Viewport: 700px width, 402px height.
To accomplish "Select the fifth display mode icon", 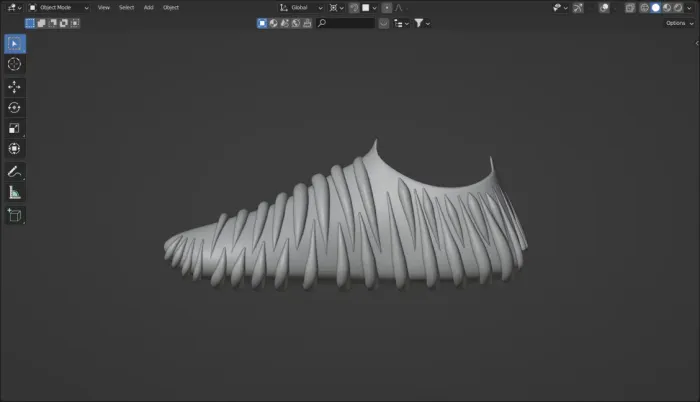I will point(307,23).
